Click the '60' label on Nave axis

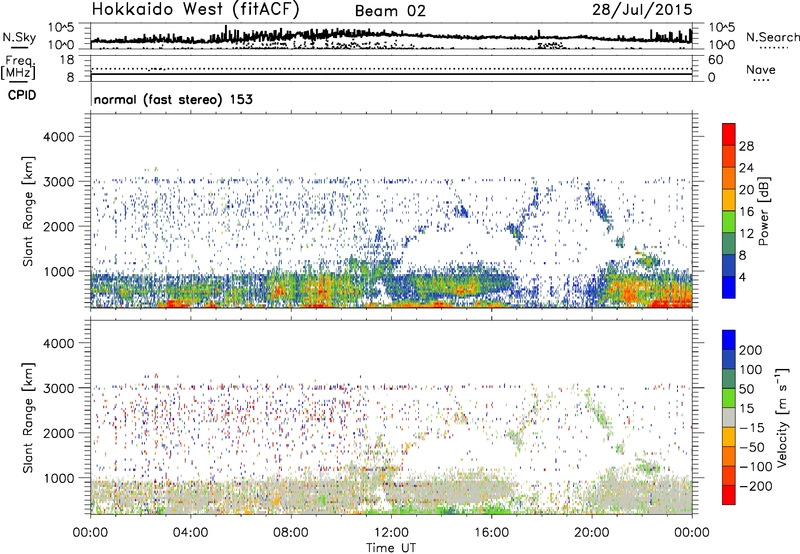point(715,60)
